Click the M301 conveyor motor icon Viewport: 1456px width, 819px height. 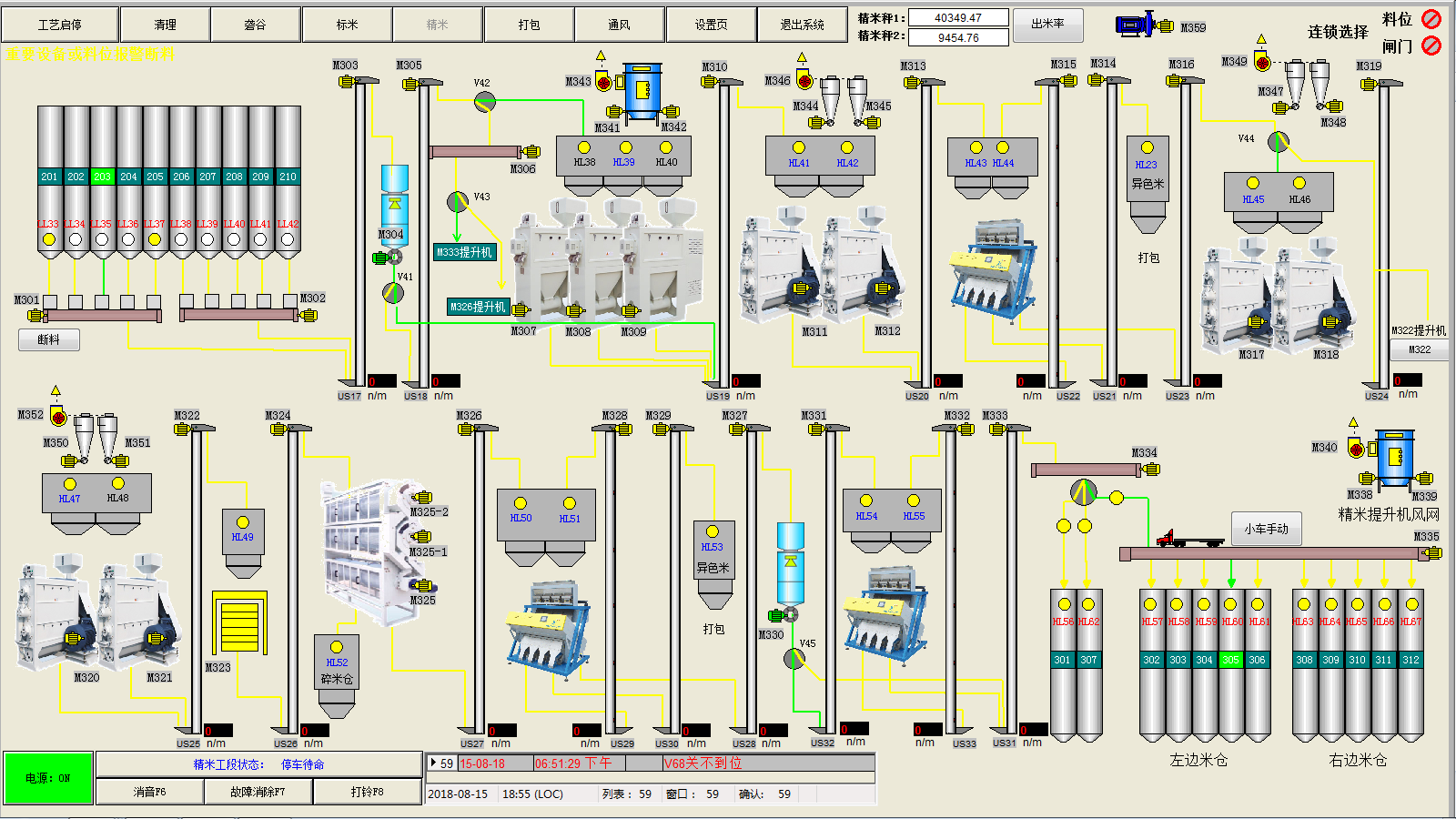click(36, 316)
